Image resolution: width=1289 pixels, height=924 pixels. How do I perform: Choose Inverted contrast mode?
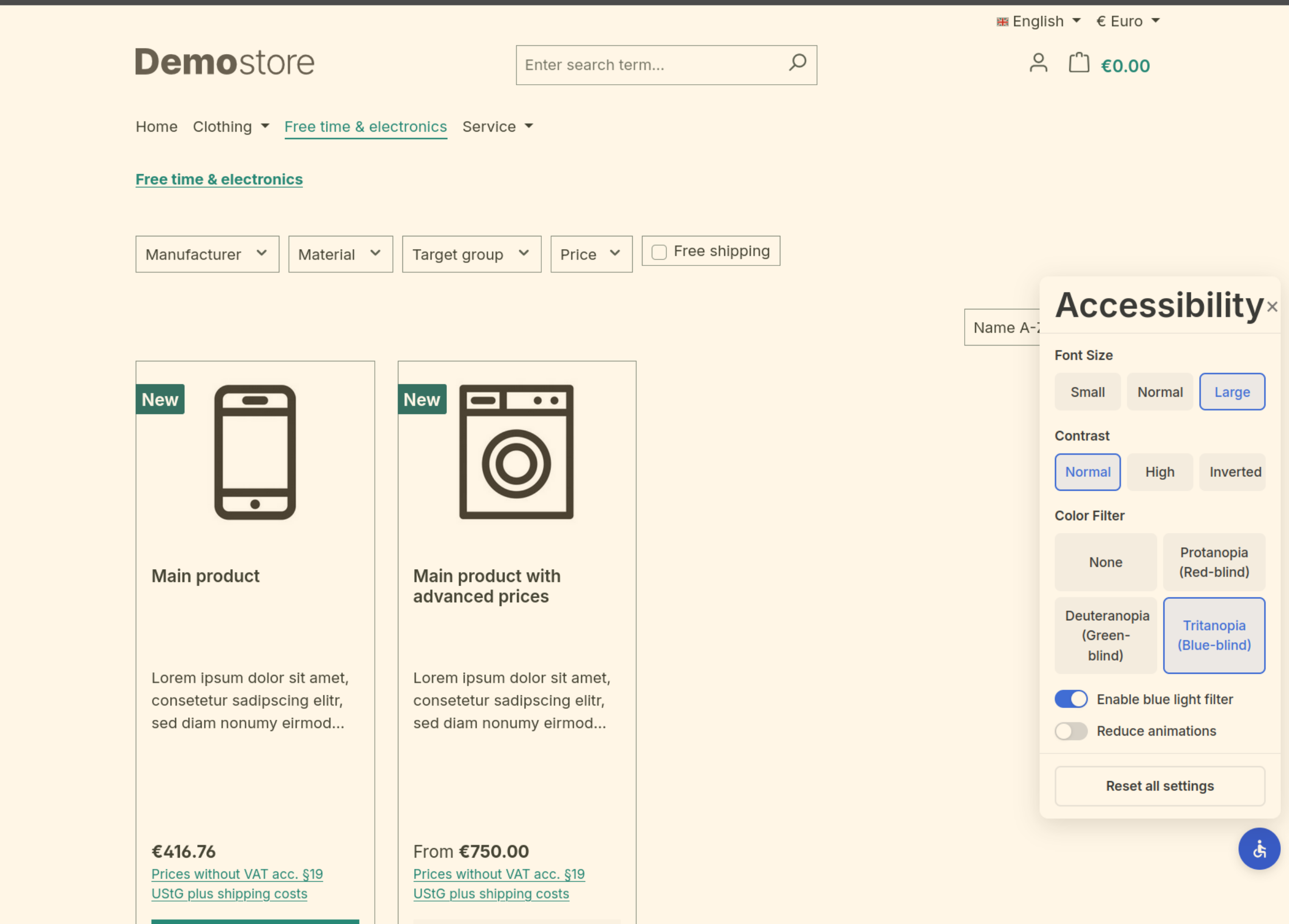[1232, 472]
